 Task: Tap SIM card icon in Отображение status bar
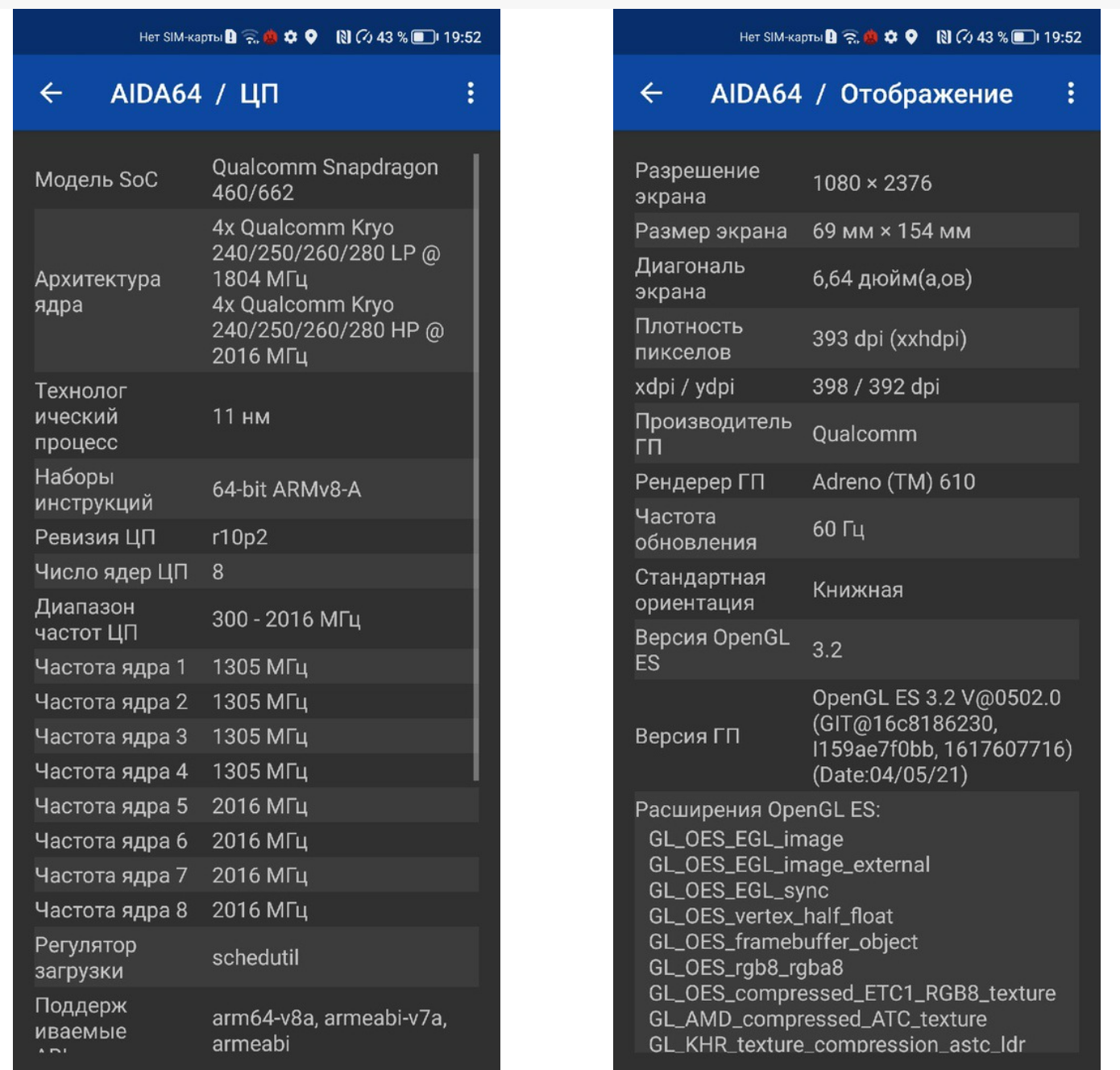832,37
